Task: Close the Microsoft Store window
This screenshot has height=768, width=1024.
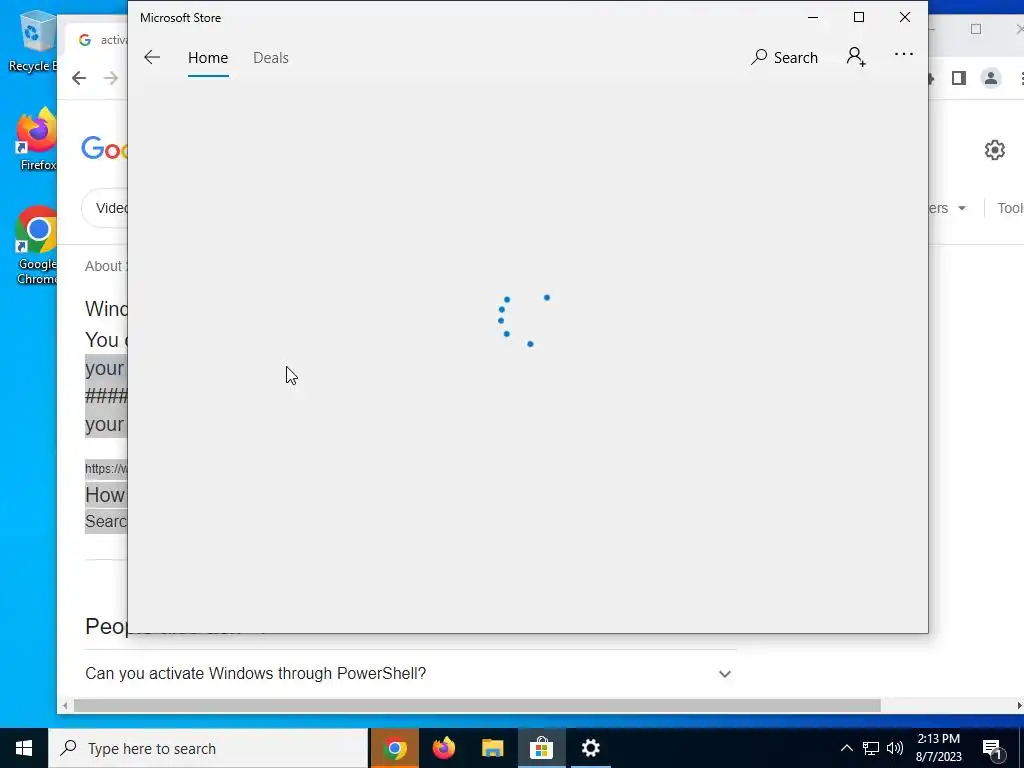Action: tap(904, 18)
